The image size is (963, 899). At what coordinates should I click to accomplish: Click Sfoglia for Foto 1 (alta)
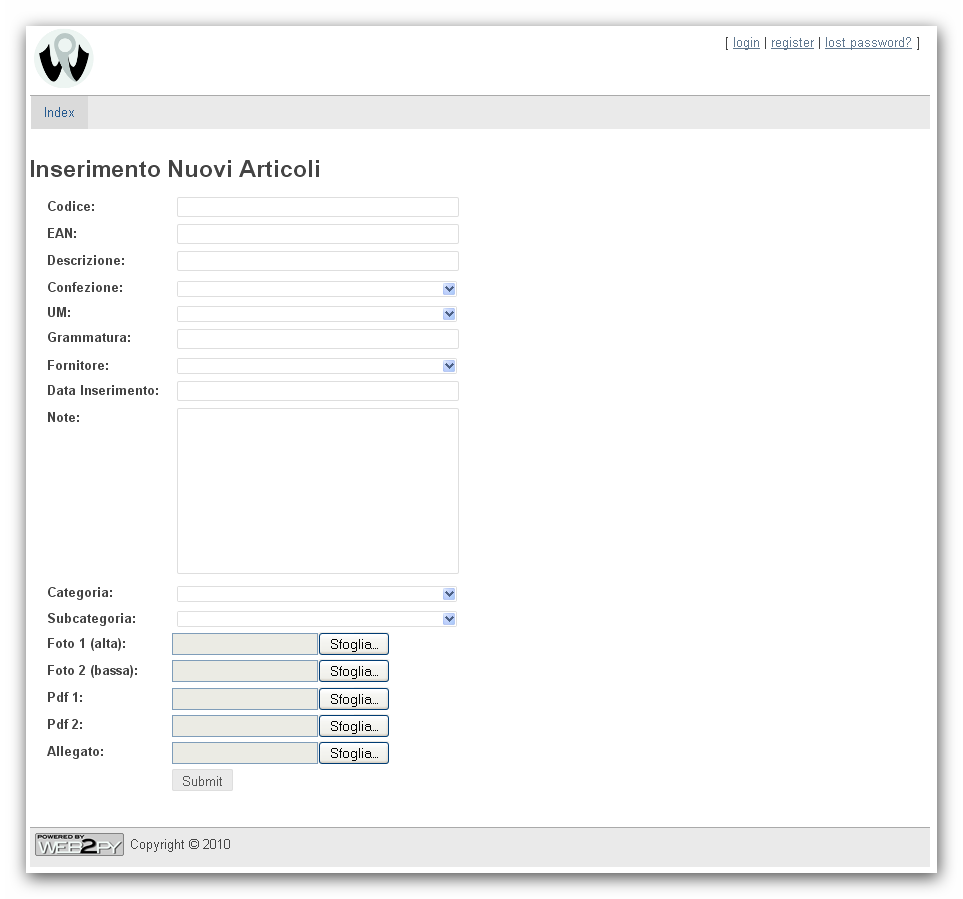click(353, 643)
